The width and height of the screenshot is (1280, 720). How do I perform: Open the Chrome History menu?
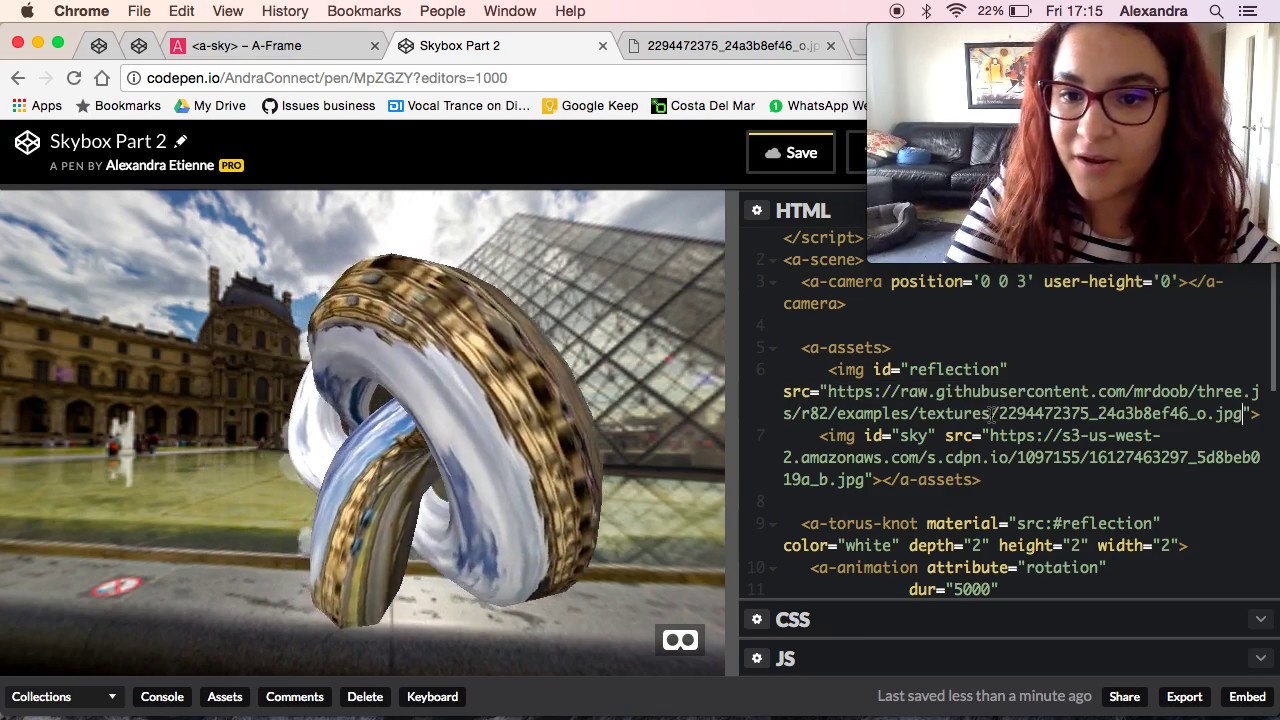click(285, 11)
